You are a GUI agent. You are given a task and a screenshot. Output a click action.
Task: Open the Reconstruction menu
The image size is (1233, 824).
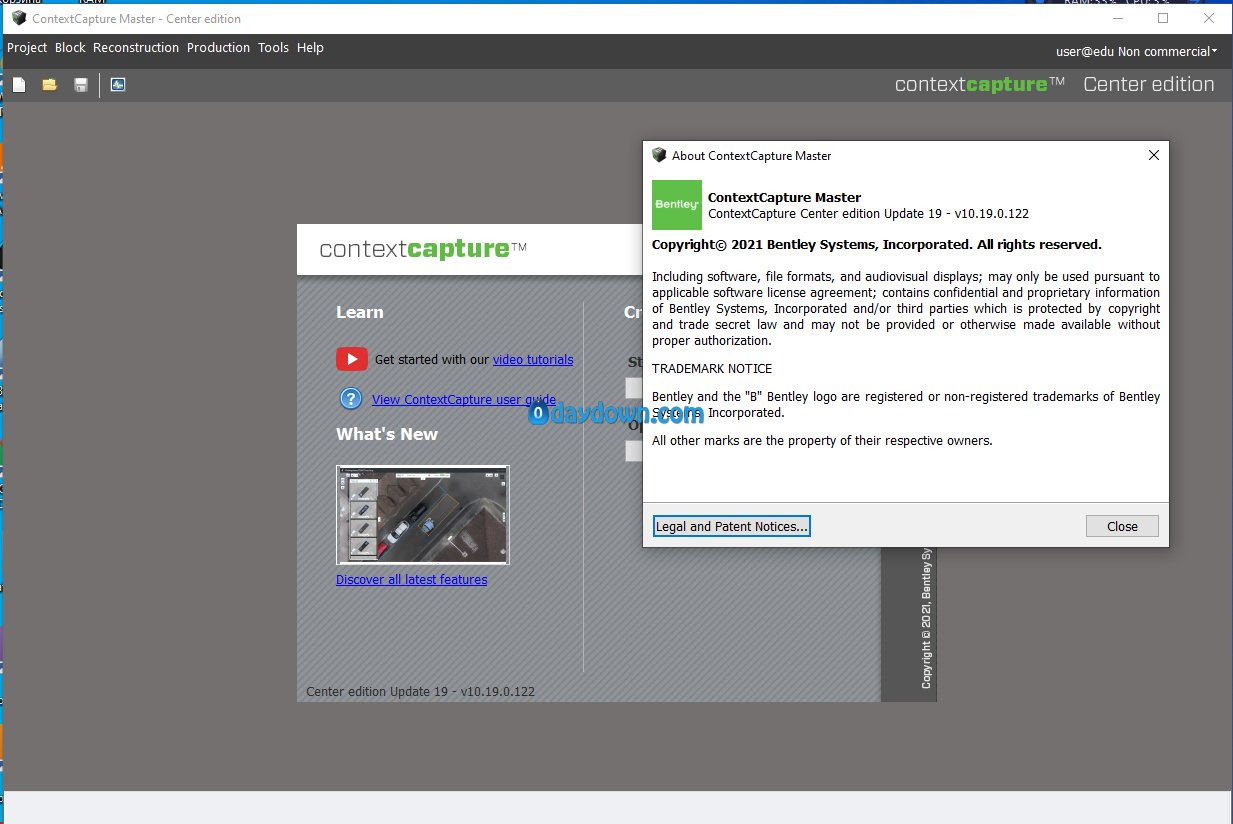(x=136, y=48)
